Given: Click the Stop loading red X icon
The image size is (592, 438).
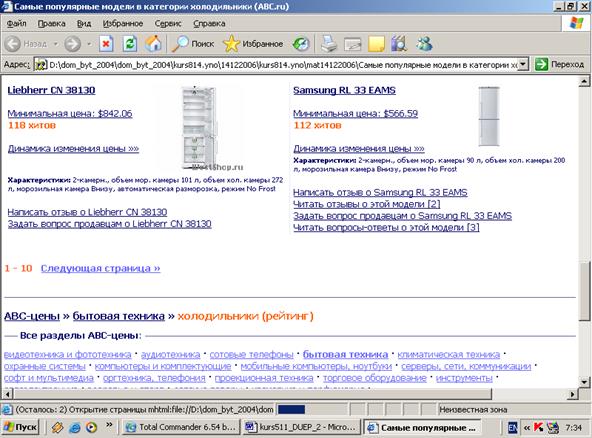Looking at the screenshot, I should pyautogui.click(x=106, y=44).
